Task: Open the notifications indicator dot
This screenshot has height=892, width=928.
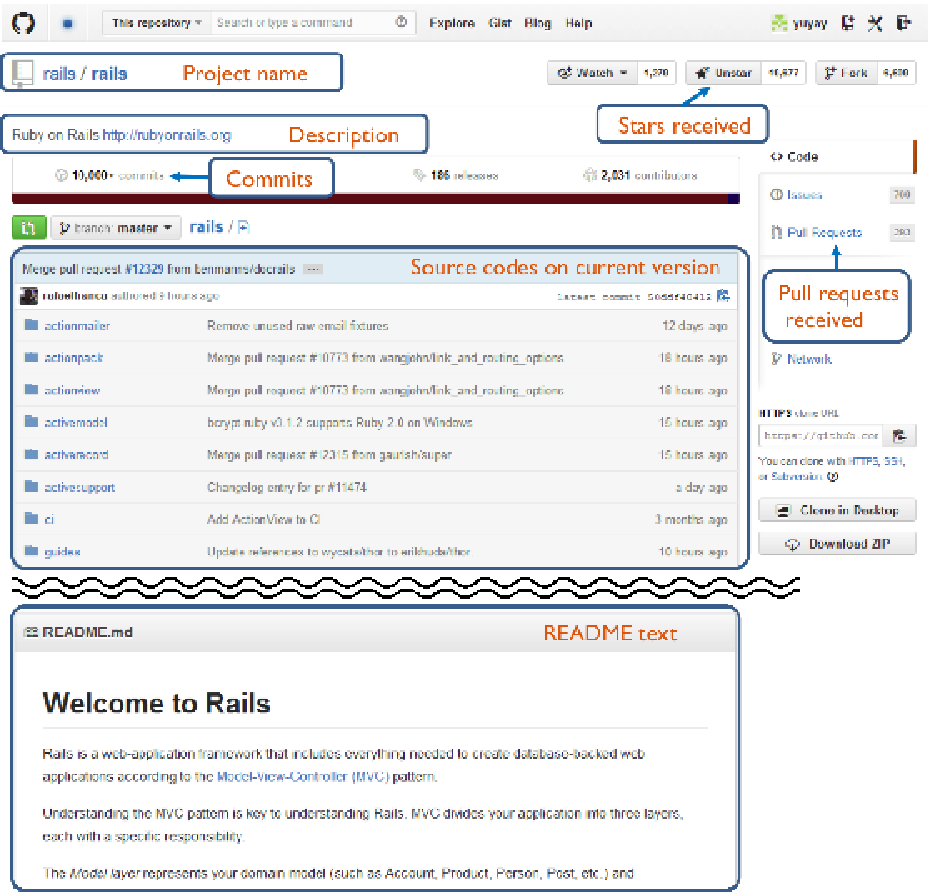Action: tap(67, 24)
